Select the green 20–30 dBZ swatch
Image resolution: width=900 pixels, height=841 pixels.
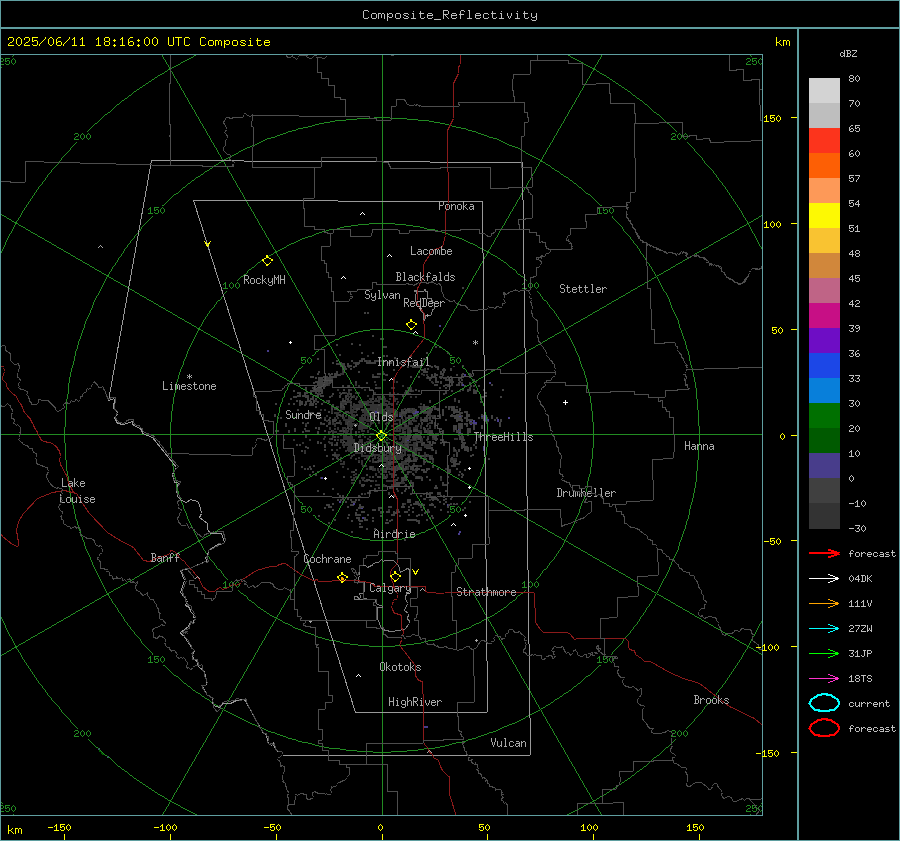(x=824, y=415)
